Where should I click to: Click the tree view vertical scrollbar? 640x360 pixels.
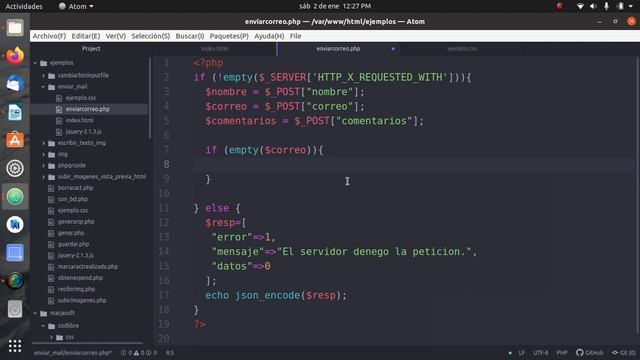pos(150,98)
